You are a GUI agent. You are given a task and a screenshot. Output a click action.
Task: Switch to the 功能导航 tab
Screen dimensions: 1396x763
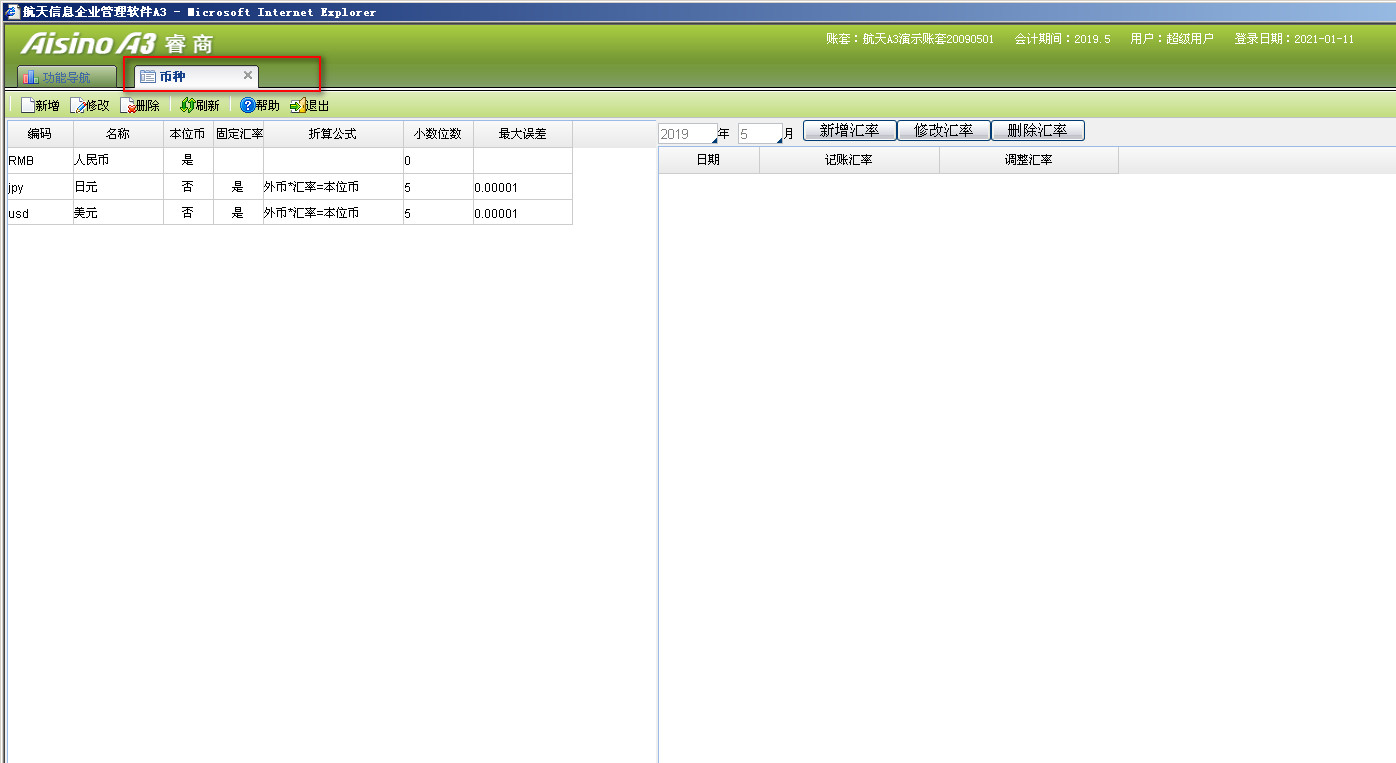coord(66,77)
